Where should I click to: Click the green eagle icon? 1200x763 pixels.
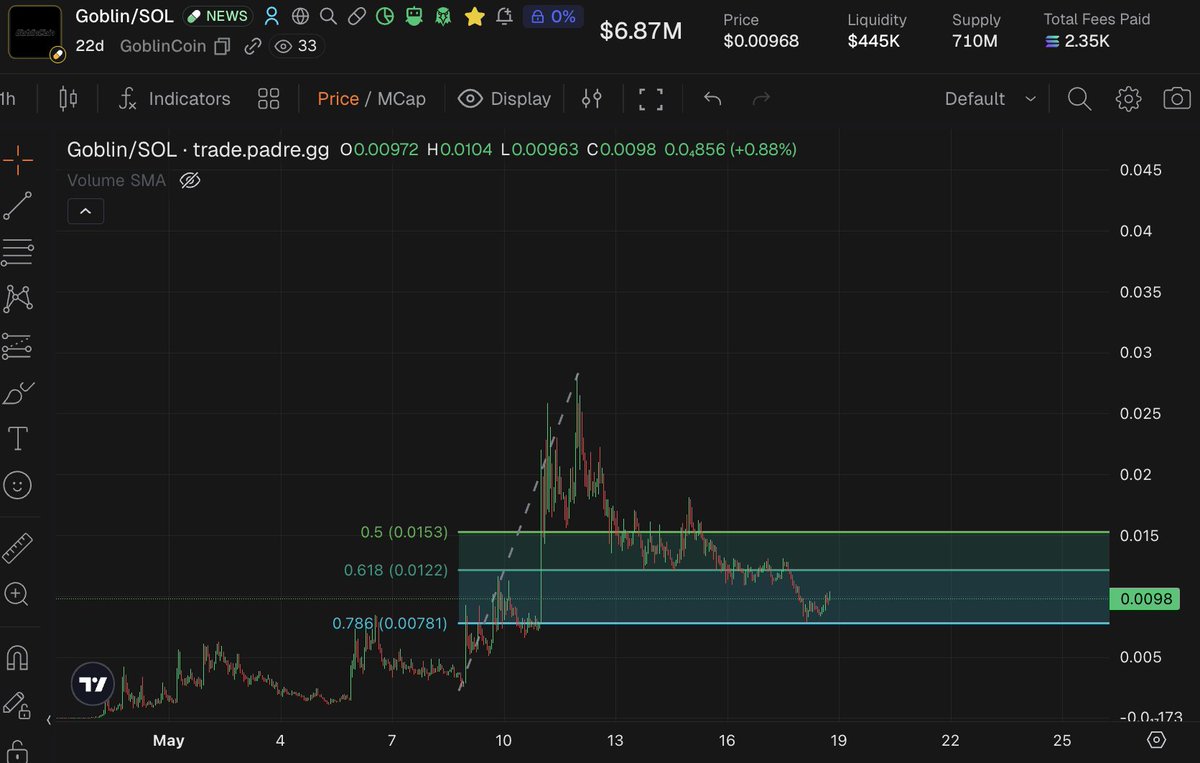(x=445, y=16)
